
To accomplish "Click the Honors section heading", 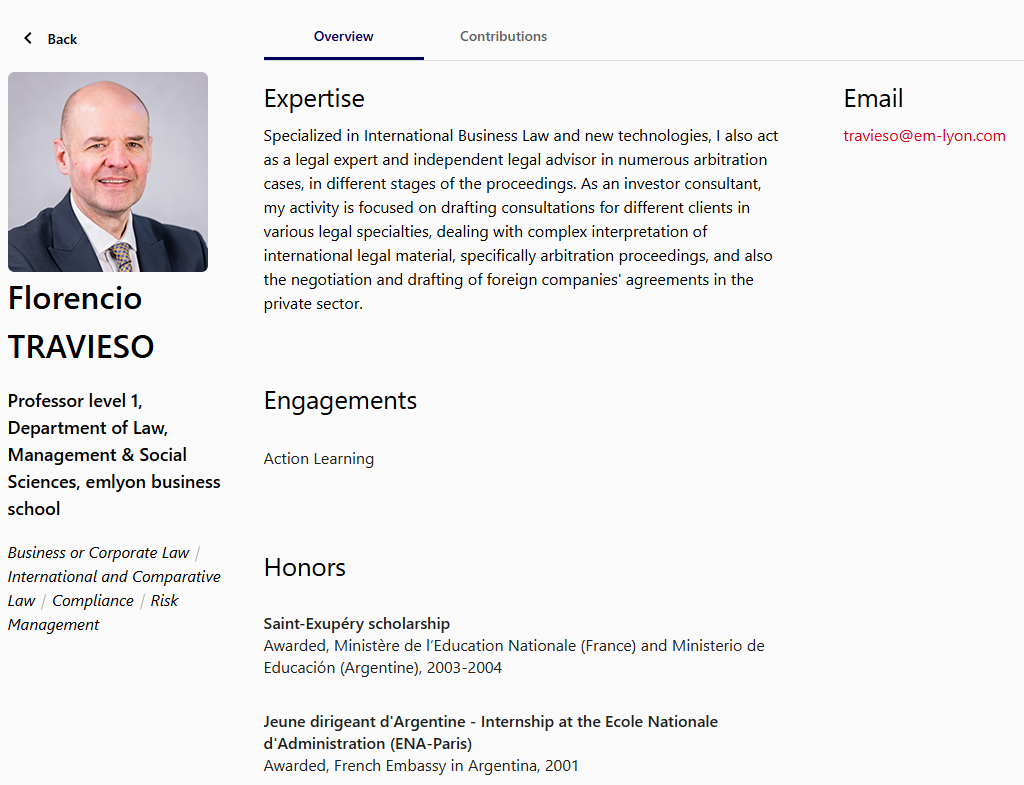I will (305, 568).
